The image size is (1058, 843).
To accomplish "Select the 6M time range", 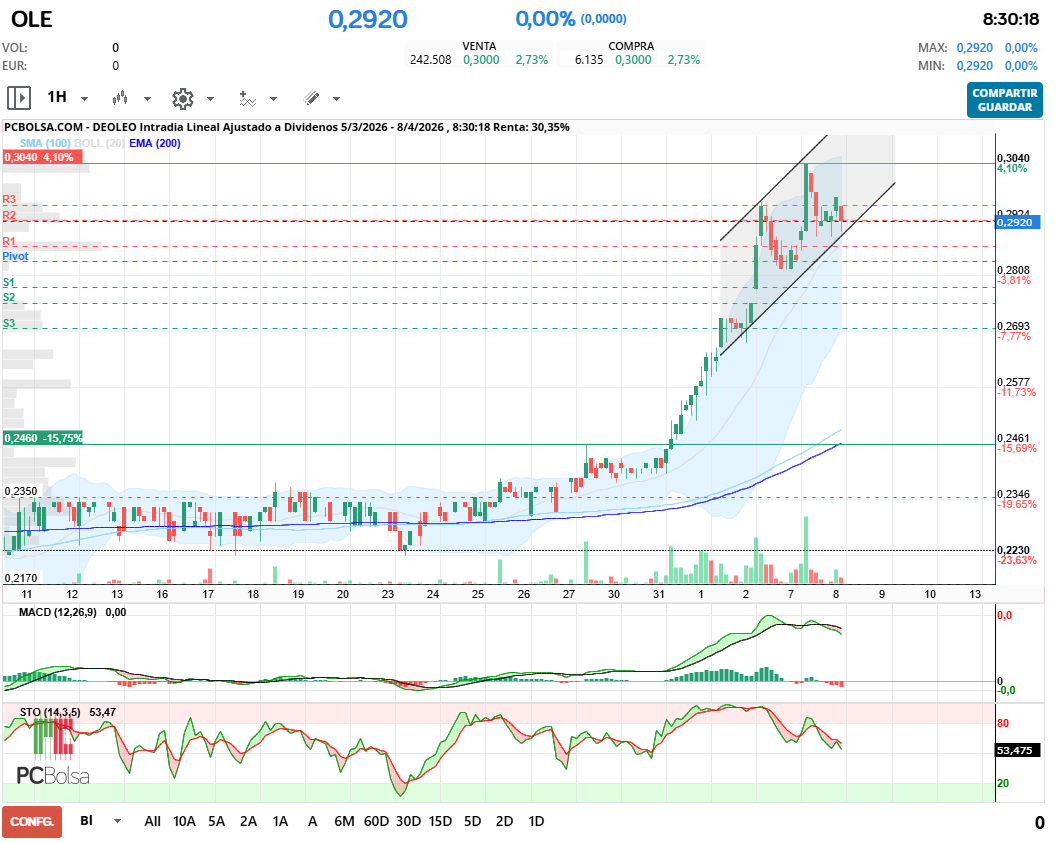I will click(344, 821).
